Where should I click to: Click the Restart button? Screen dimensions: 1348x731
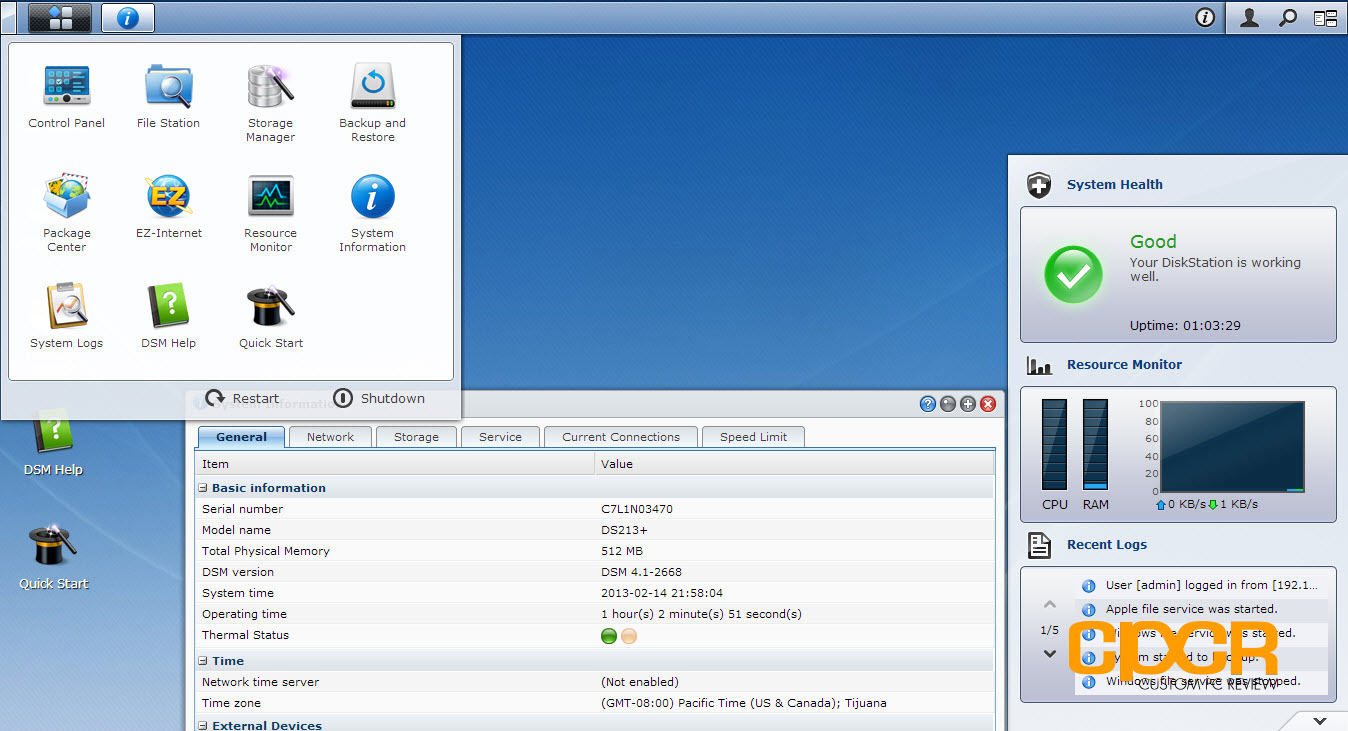pos(243,398)
